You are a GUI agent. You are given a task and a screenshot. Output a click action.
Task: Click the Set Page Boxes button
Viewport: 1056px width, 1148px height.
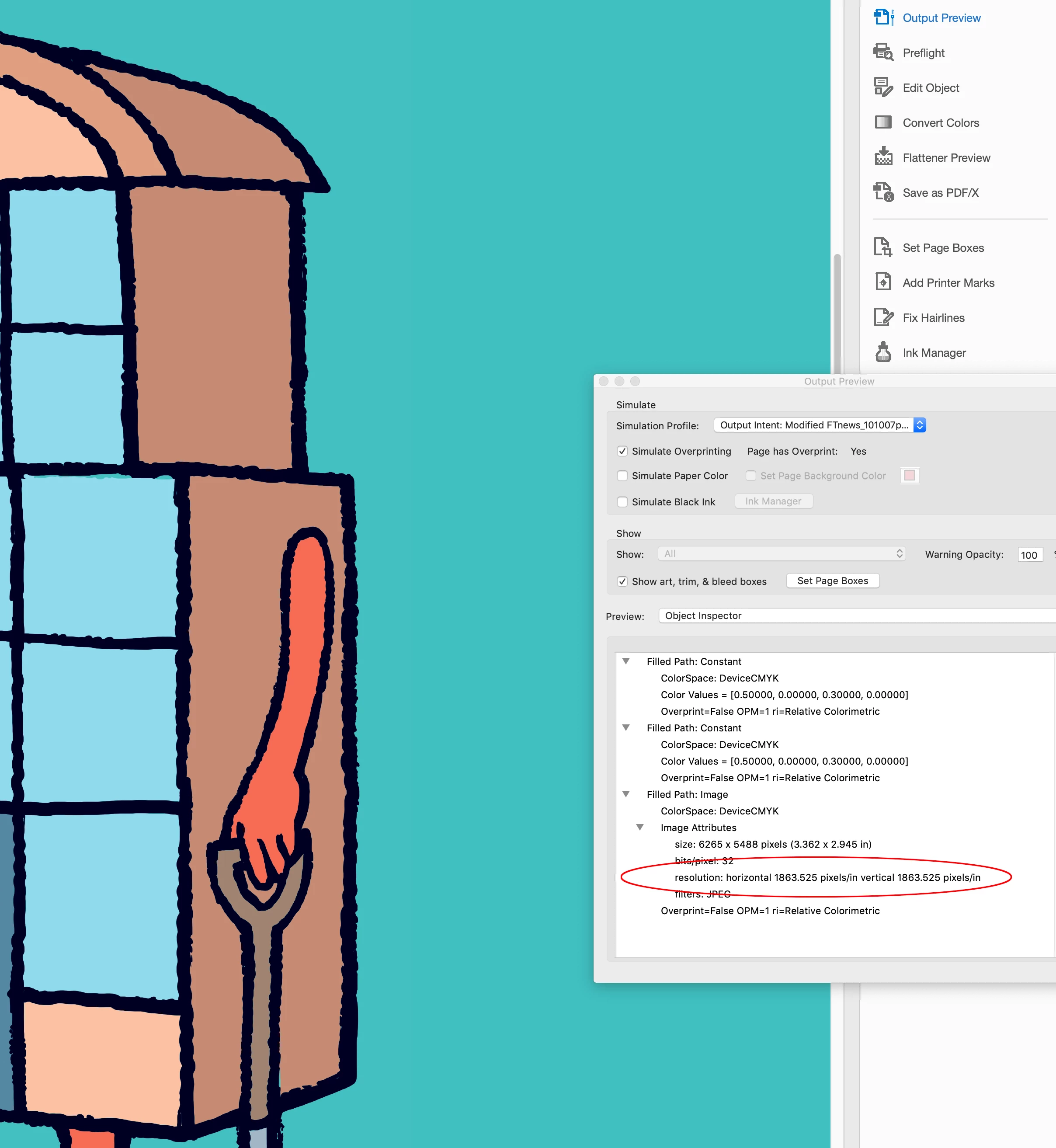[832, 581]
